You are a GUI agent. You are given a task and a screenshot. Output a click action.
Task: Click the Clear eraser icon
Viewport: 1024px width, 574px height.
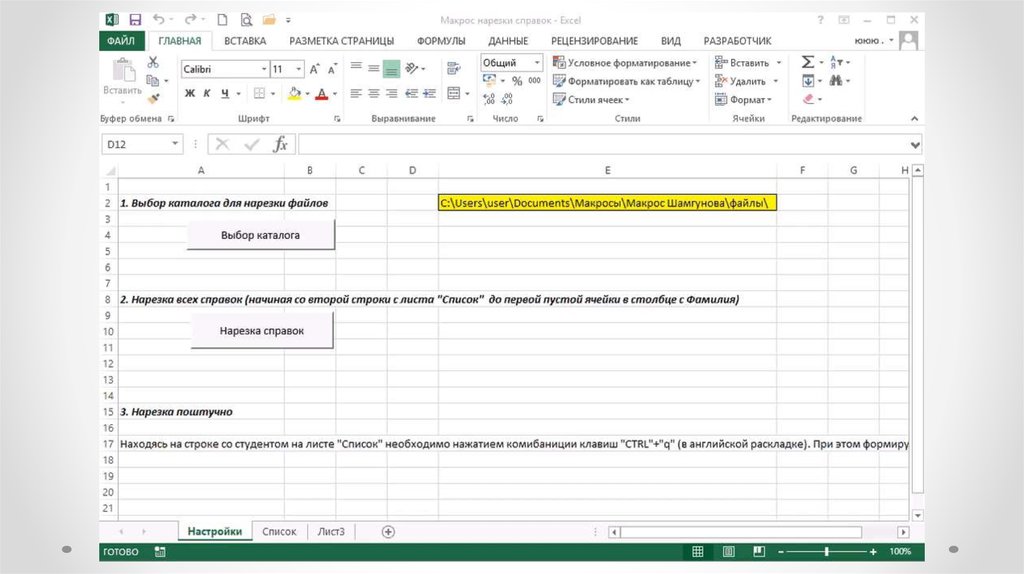(807, 100)
